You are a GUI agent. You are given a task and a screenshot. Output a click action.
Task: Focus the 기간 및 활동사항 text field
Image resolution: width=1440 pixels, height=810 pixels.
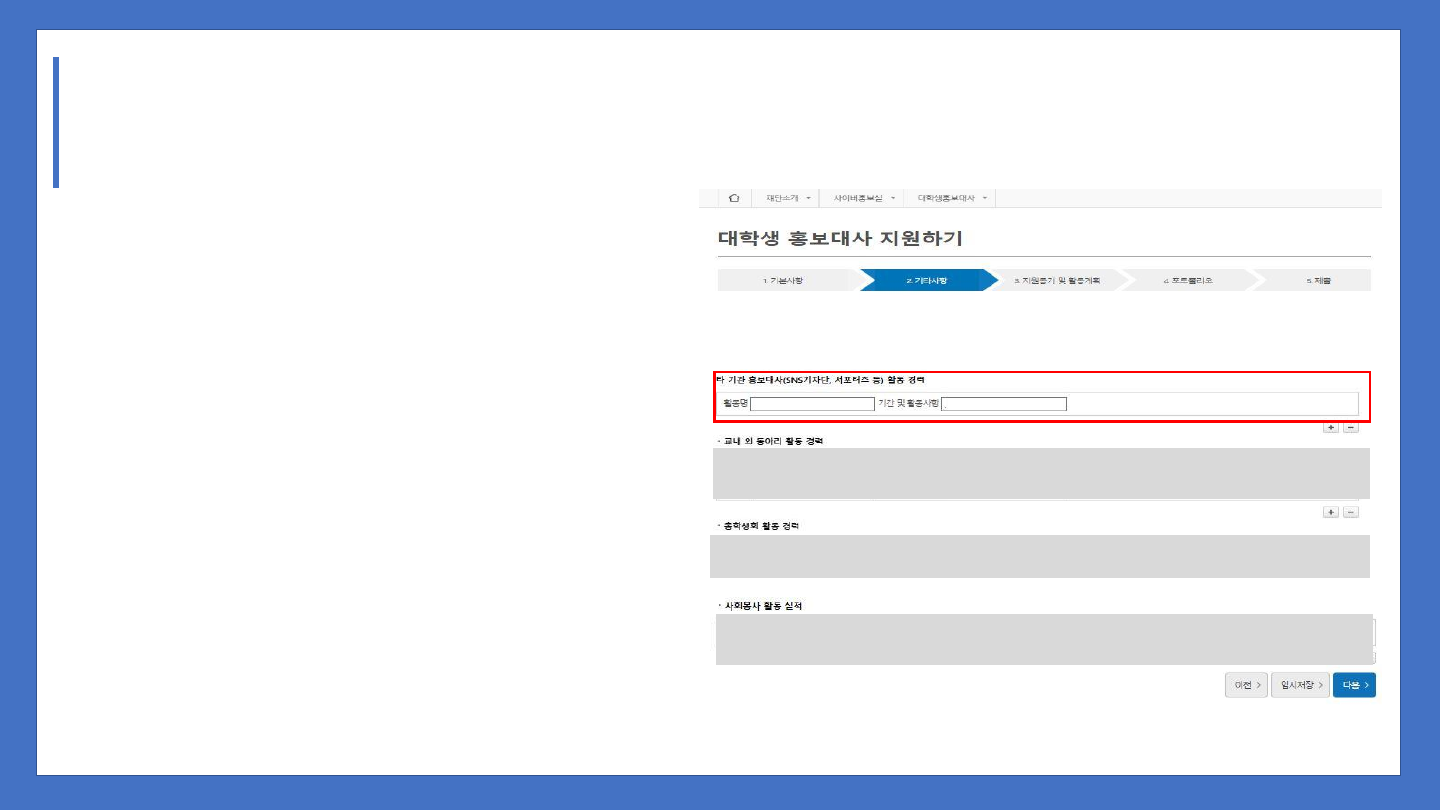[x=1004, y=404]
